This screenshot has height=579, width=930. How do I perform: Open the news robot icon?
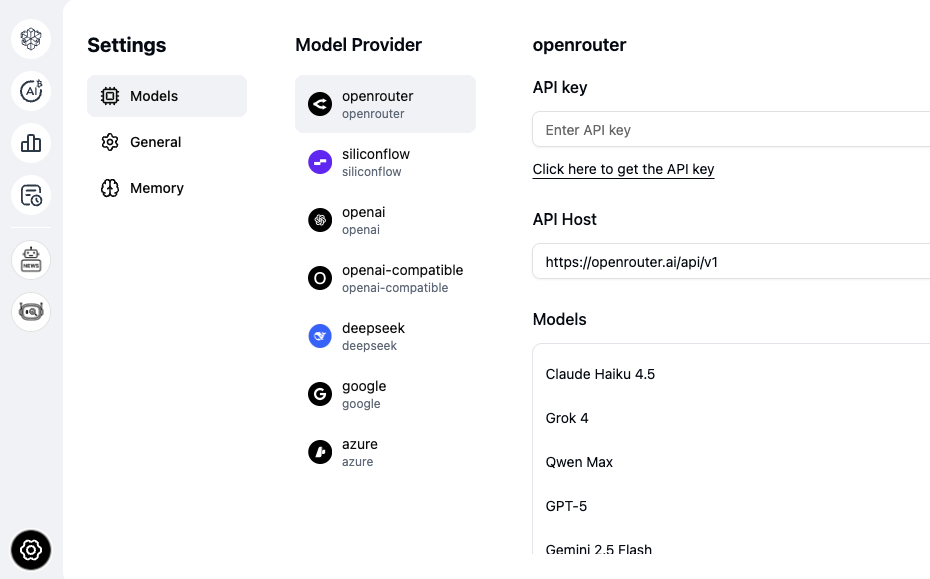click(31, 260)
